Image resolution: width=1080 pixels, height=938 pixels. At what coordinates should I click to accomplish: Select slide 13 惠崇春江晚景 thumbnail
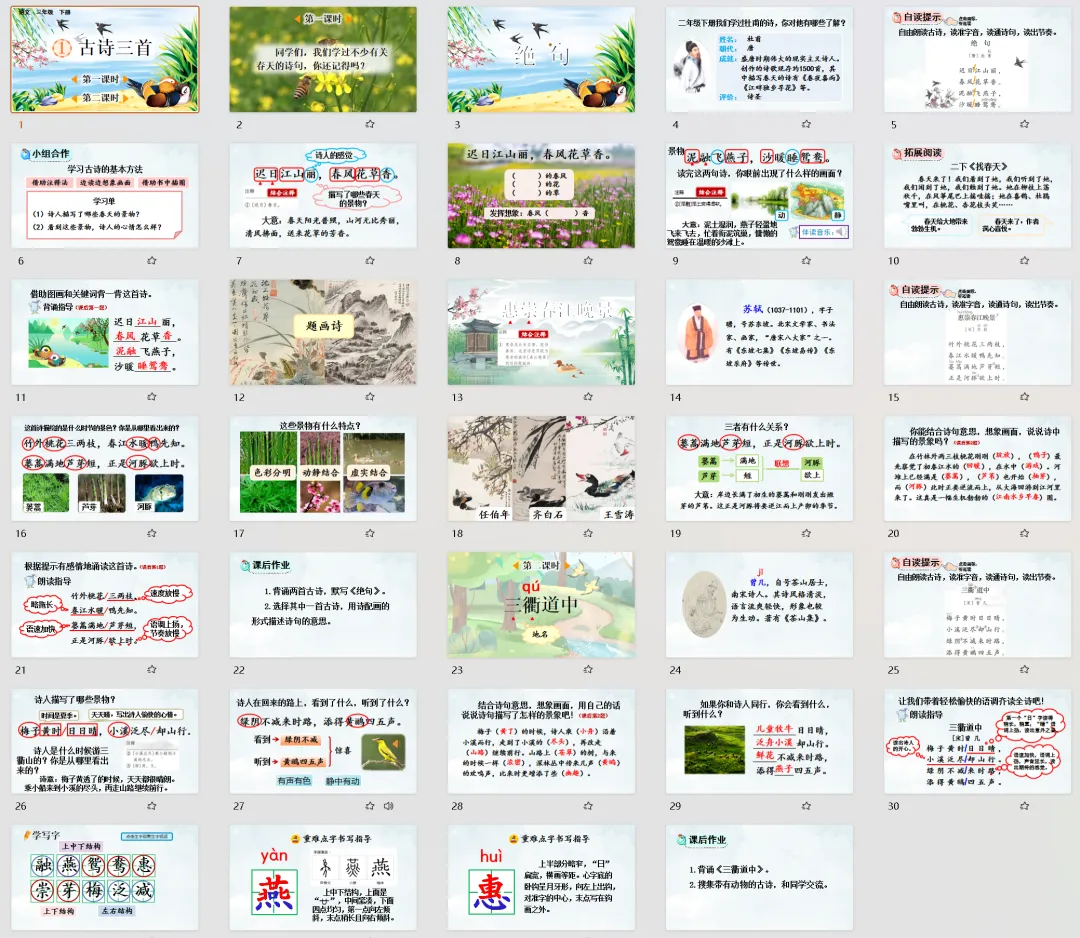pos(541,332)
